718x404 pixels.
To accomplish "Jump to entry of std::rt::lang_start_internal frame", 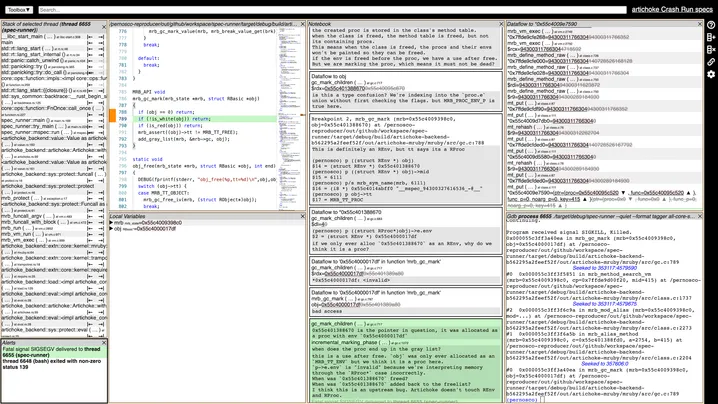I will 90,55.
